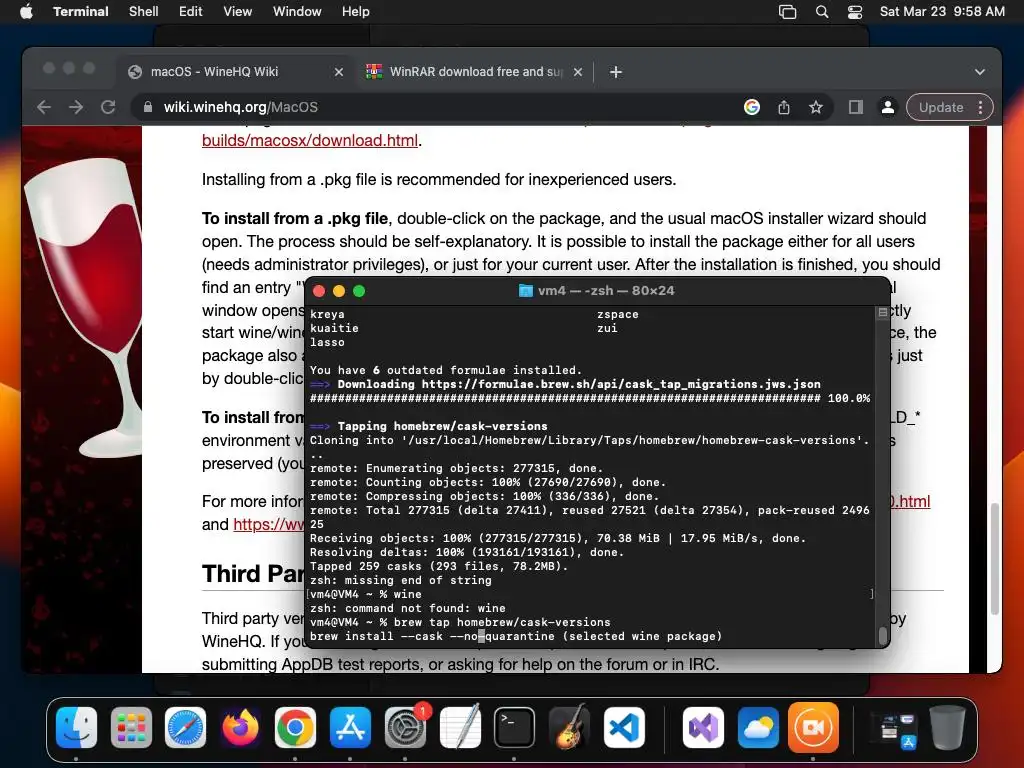Open the cloud app in the Dock
This screenshot has width=1024, height=768.
pyautogui.click(x=758, y=727)
